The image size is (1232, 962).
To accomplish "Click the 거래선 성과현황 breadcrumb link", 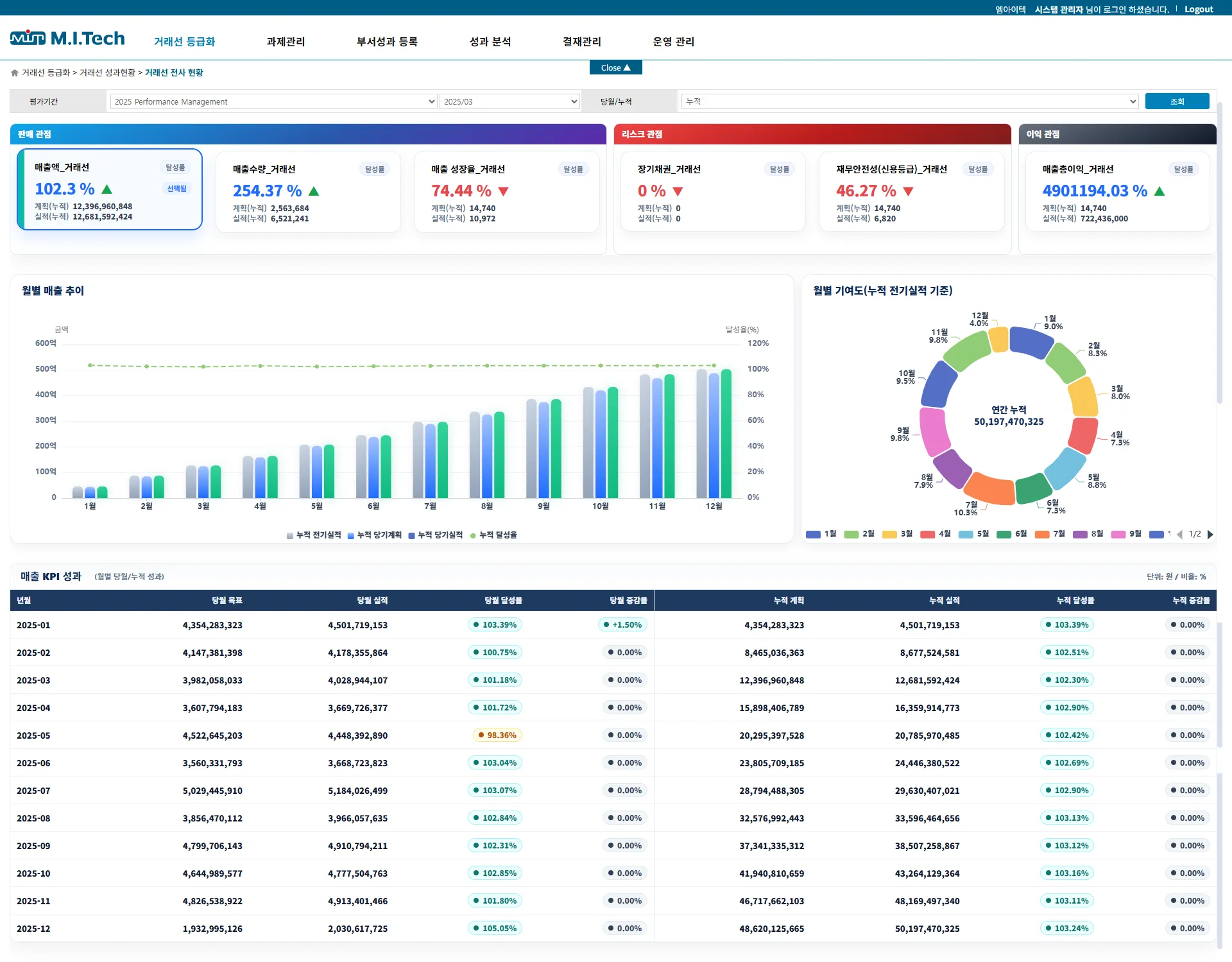I will 107,73.
